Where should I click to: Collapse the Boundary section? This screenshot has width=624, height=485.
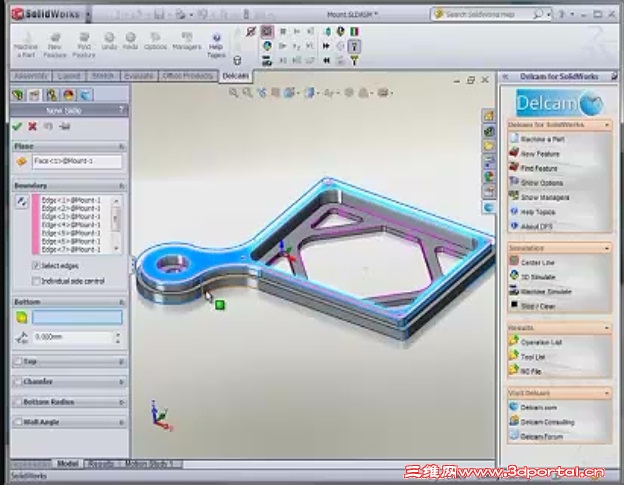[122, 186]
